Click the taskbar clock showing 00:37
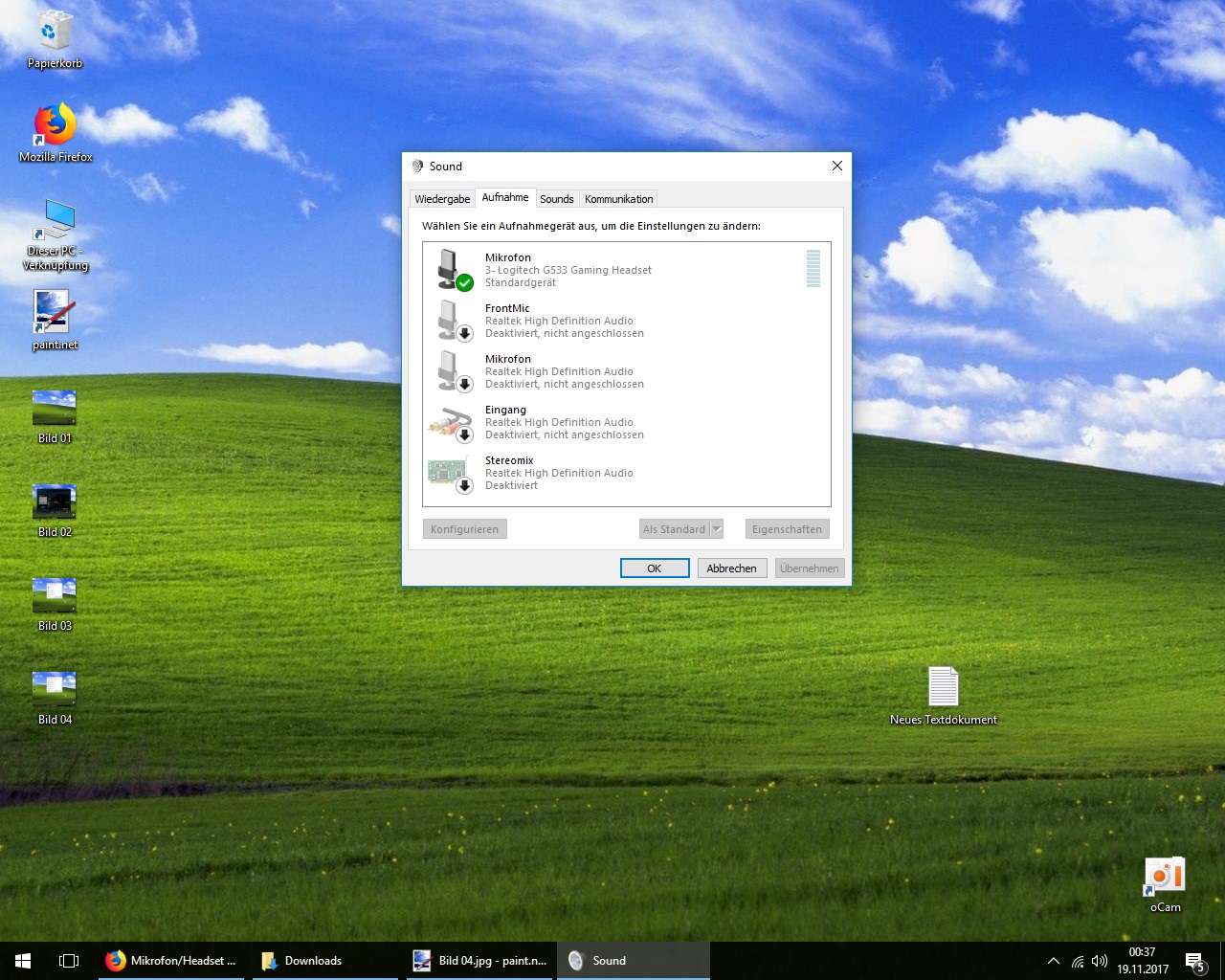Viewport: 1225px width, 980px height. pos(1143,961)
